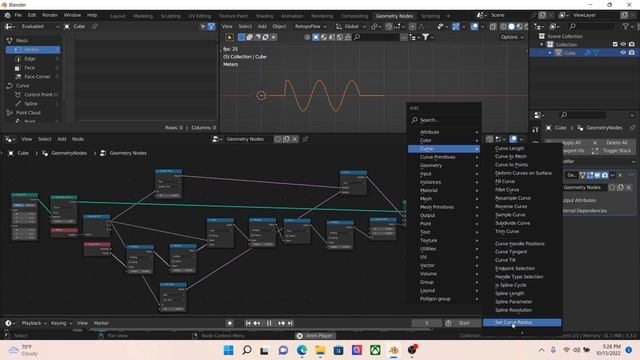
Task: Open the Add Modifier dropdown
Action: click(598, 162)
